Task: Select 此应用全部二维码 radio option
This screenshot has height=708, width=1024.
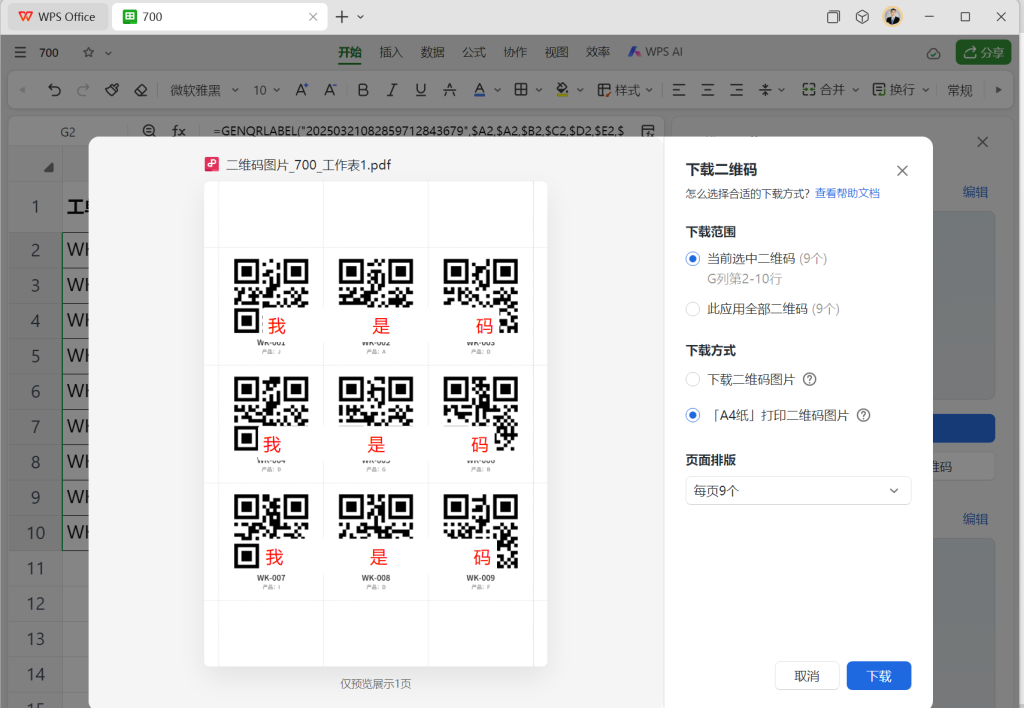Action: (x=693, y=308)
